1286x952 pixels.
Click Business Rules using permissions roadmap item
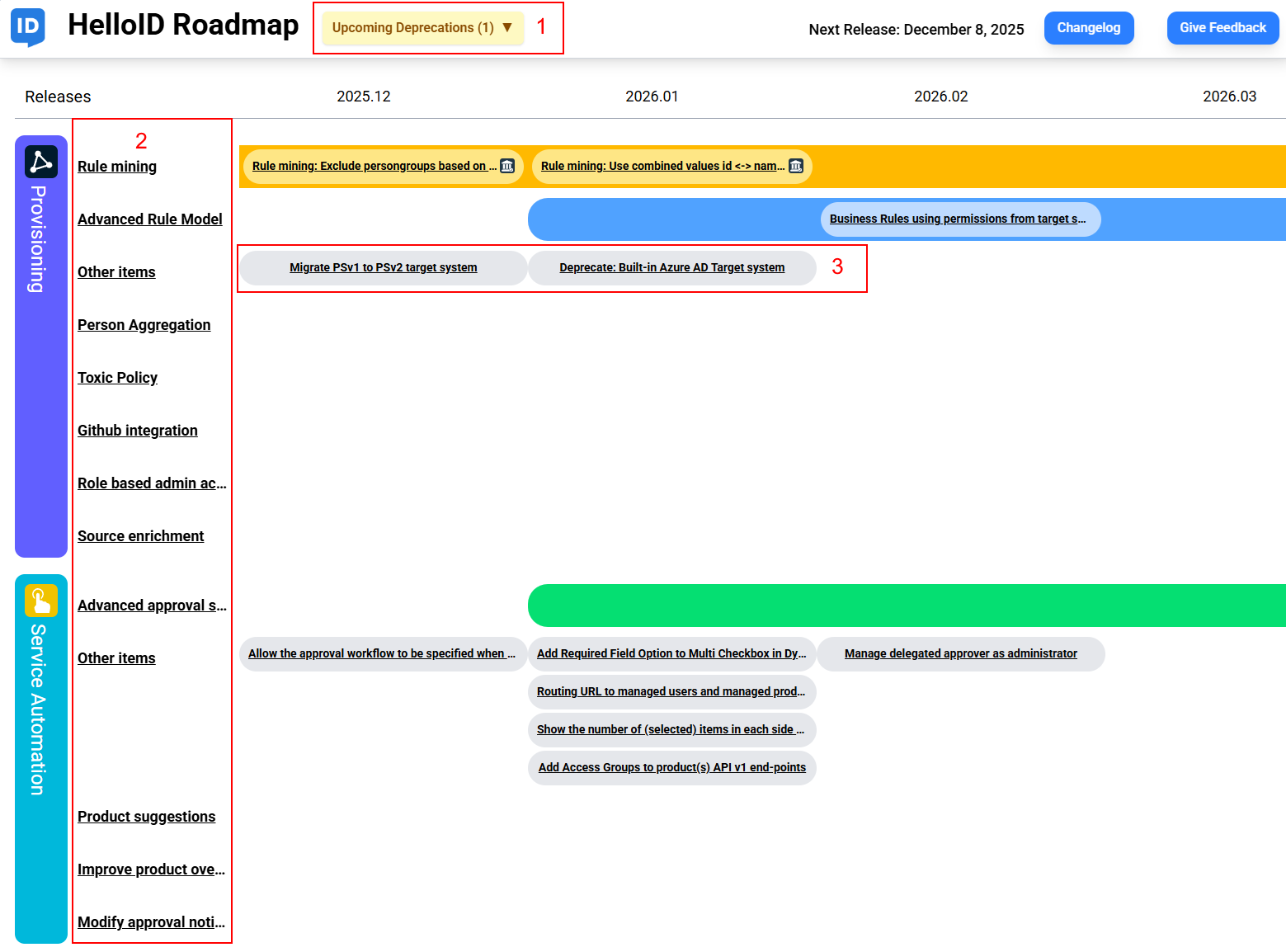[x=959, y=219]
